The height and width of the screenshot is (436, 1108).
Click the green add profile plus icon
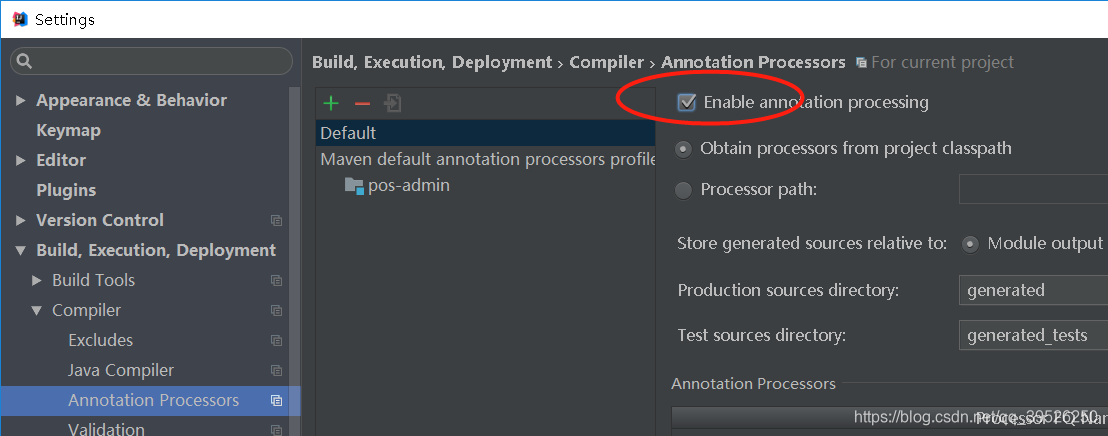[331, 103]
